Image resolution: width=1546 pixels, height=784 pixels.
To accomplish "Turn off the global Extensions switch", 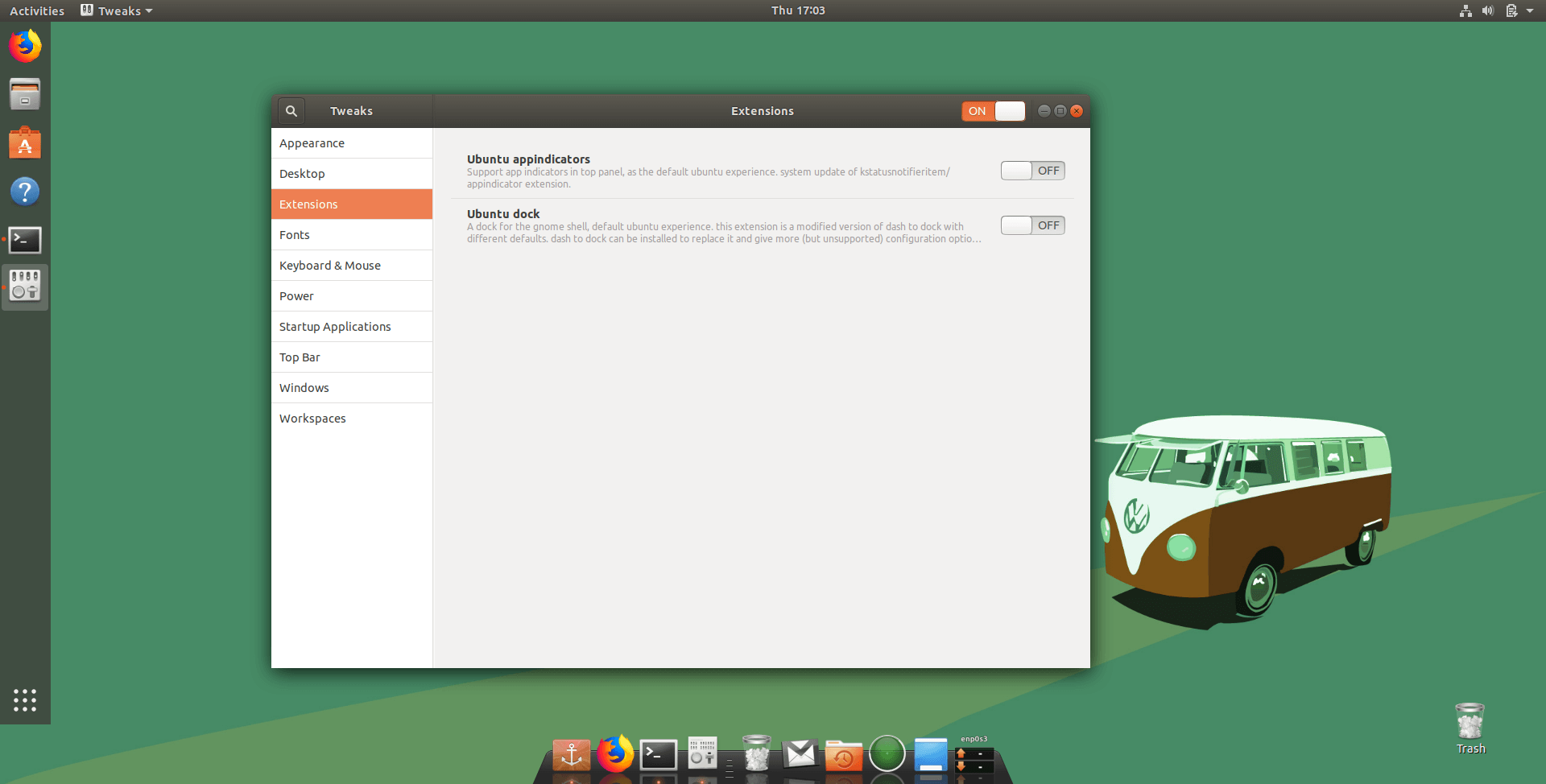I will pos(993,111).
